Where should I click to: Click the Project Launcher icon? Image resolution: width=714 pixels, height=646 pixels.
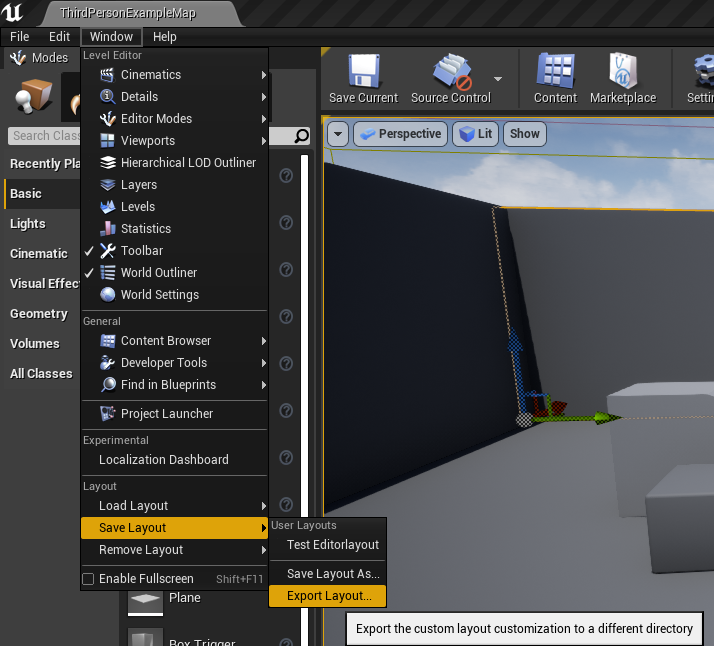pyautogui.click(x=107, y=413)
